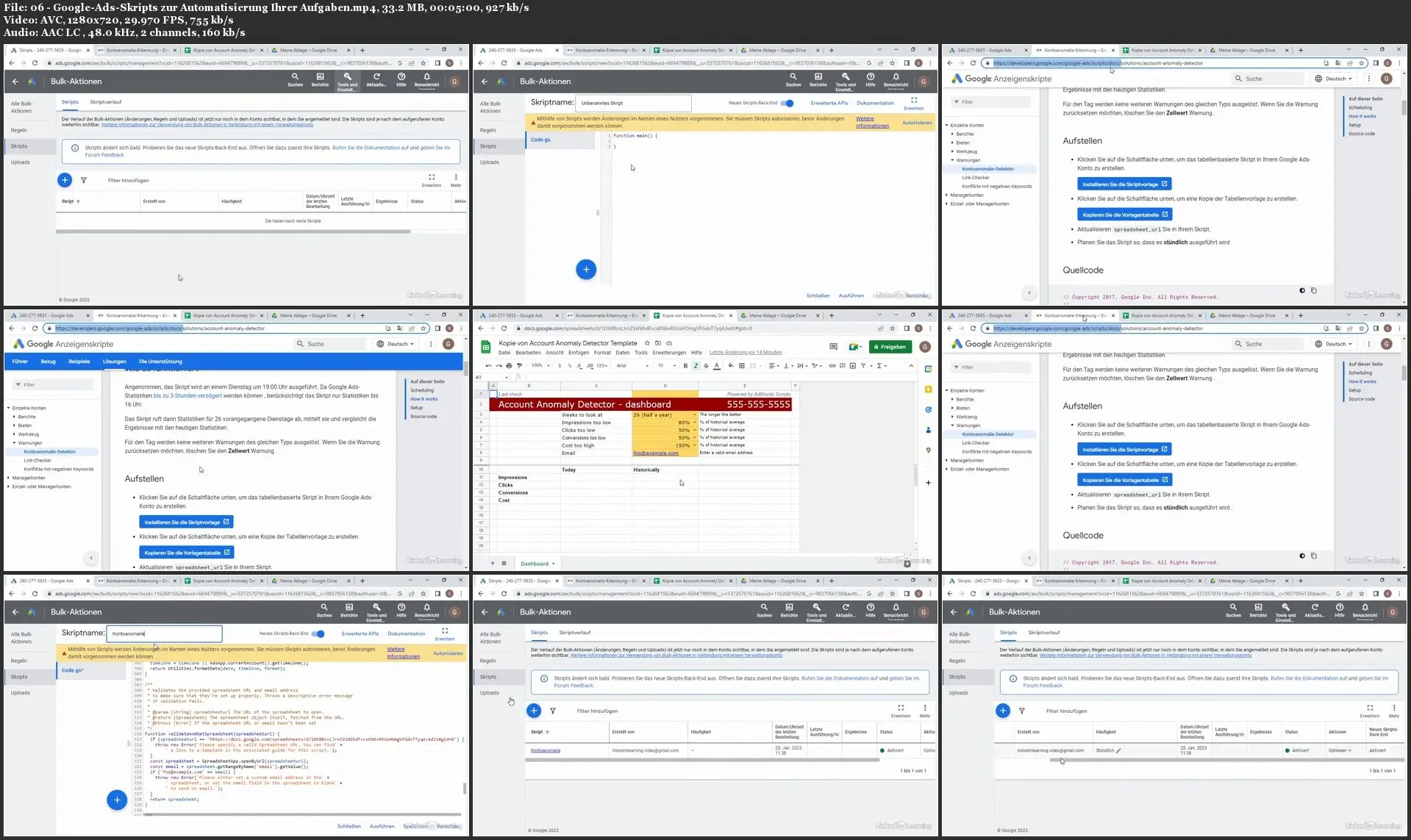The height and width of the screenshot is (840, 1411).
Task: Click Ausführen below the validateAndGetSpreadsheet code
Action: [382, 826]
